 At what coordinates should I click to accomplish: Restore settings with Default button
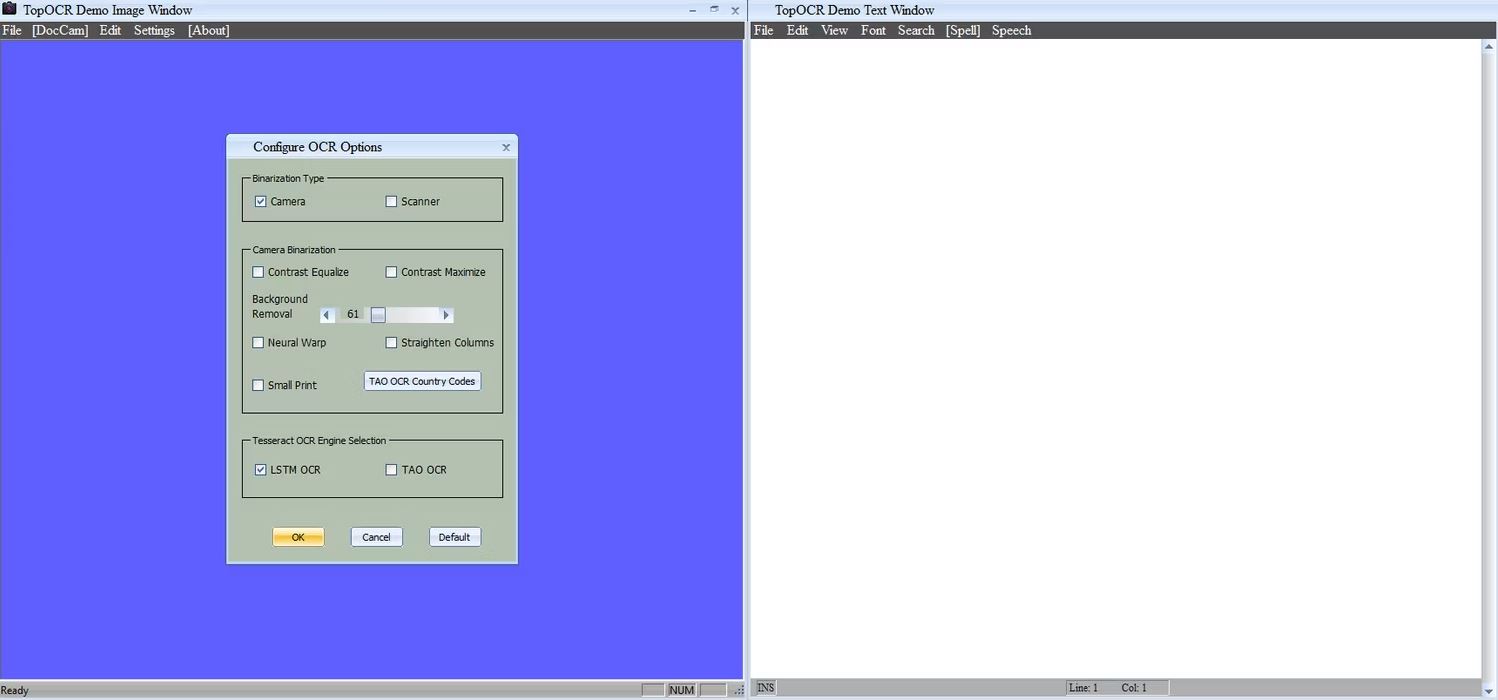454,537
